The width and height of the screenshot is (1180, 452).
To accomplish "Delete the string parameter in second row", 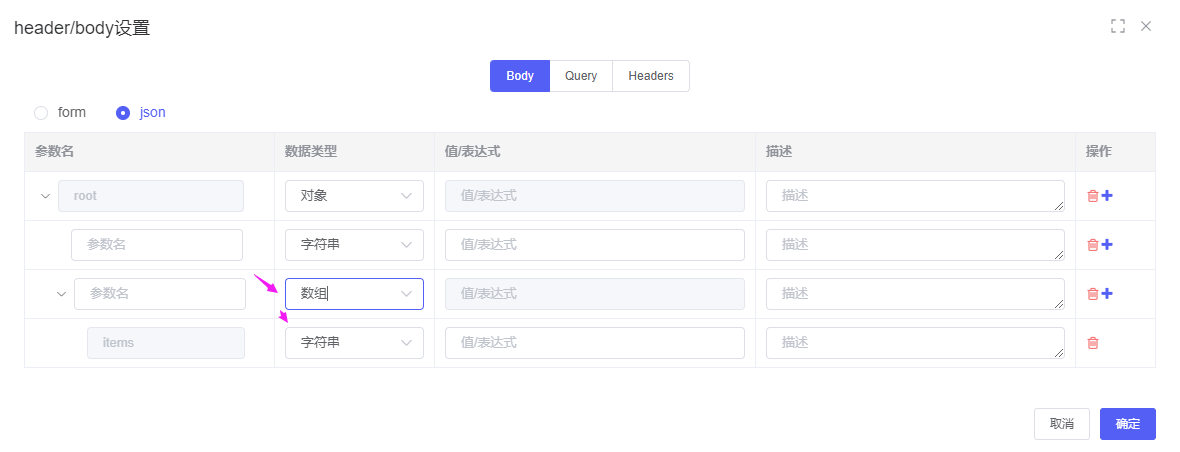I will point(1093,245).
